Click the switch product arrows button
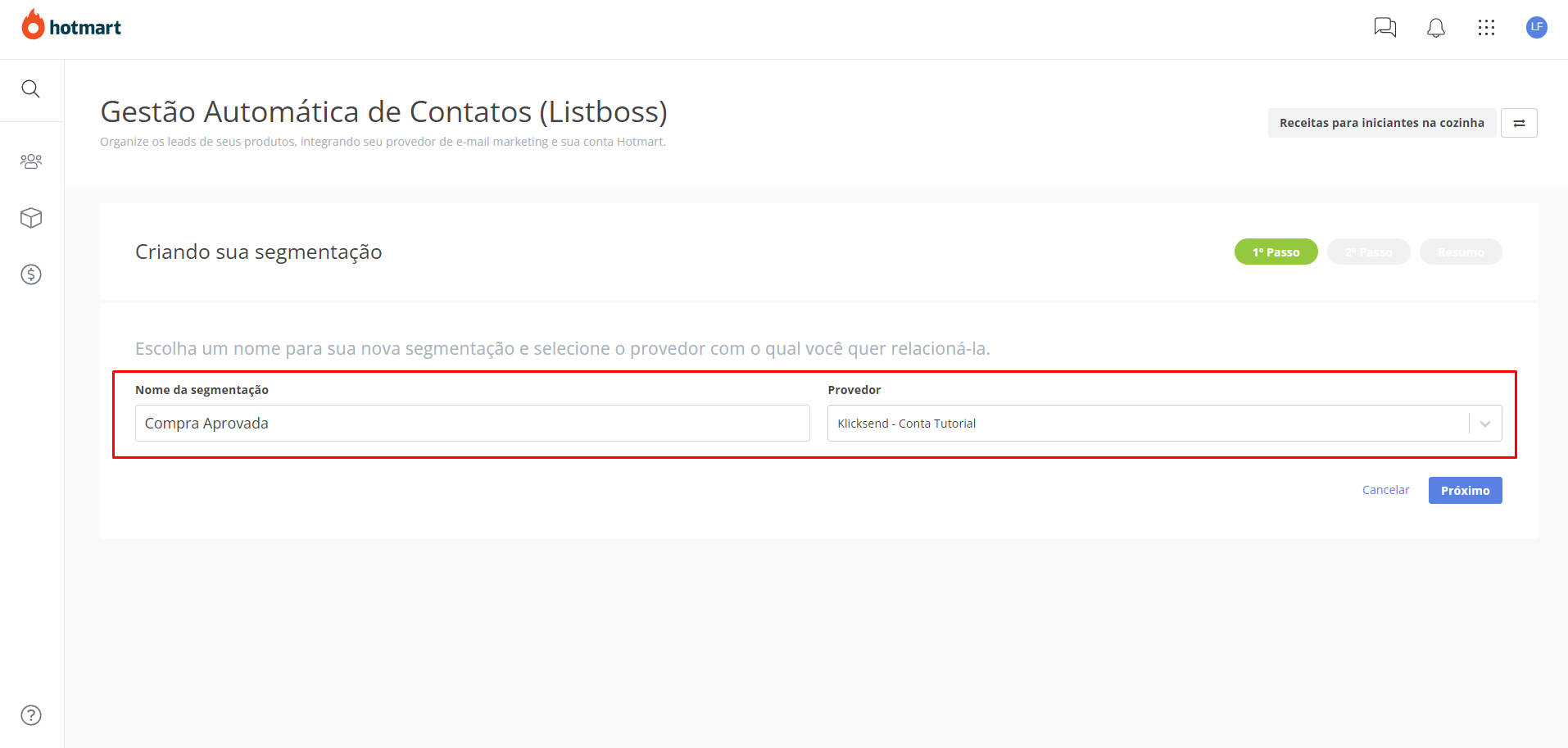 pyautogui.click(x=1519, y=123)
